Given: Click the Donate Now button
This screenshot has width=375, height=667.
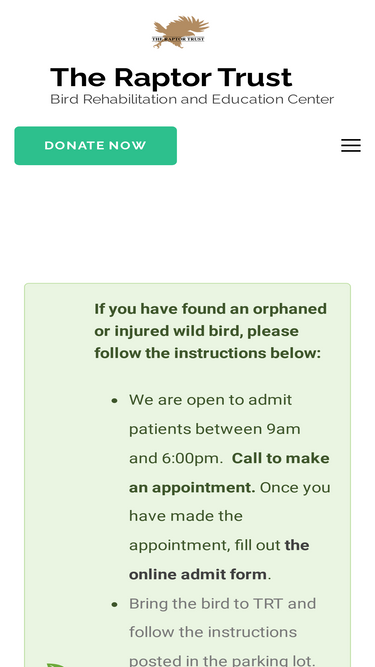Looking at the screenshot, I should (x=96, y=145).
